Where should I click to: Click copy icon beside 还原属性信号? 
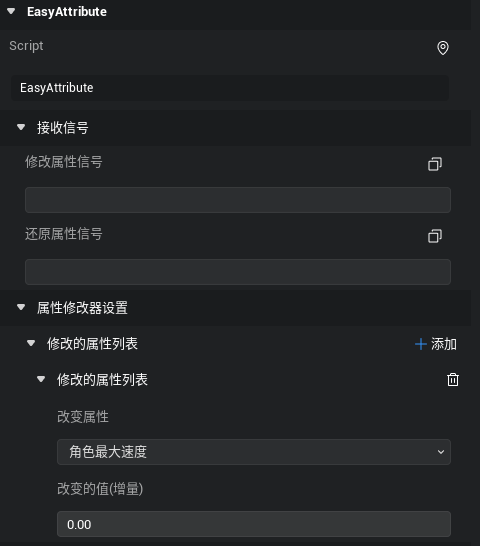pyautogui.click(x=435, y=236)
